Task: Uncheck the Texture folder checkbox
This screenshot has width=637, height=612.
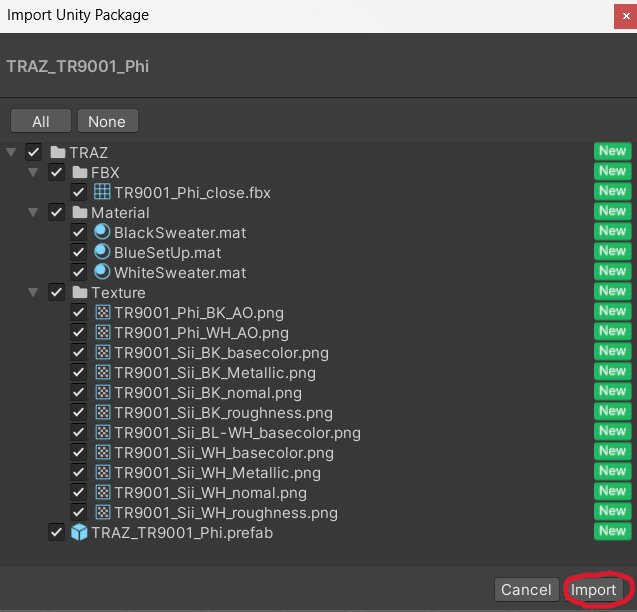Action: [x=56, y=292]
